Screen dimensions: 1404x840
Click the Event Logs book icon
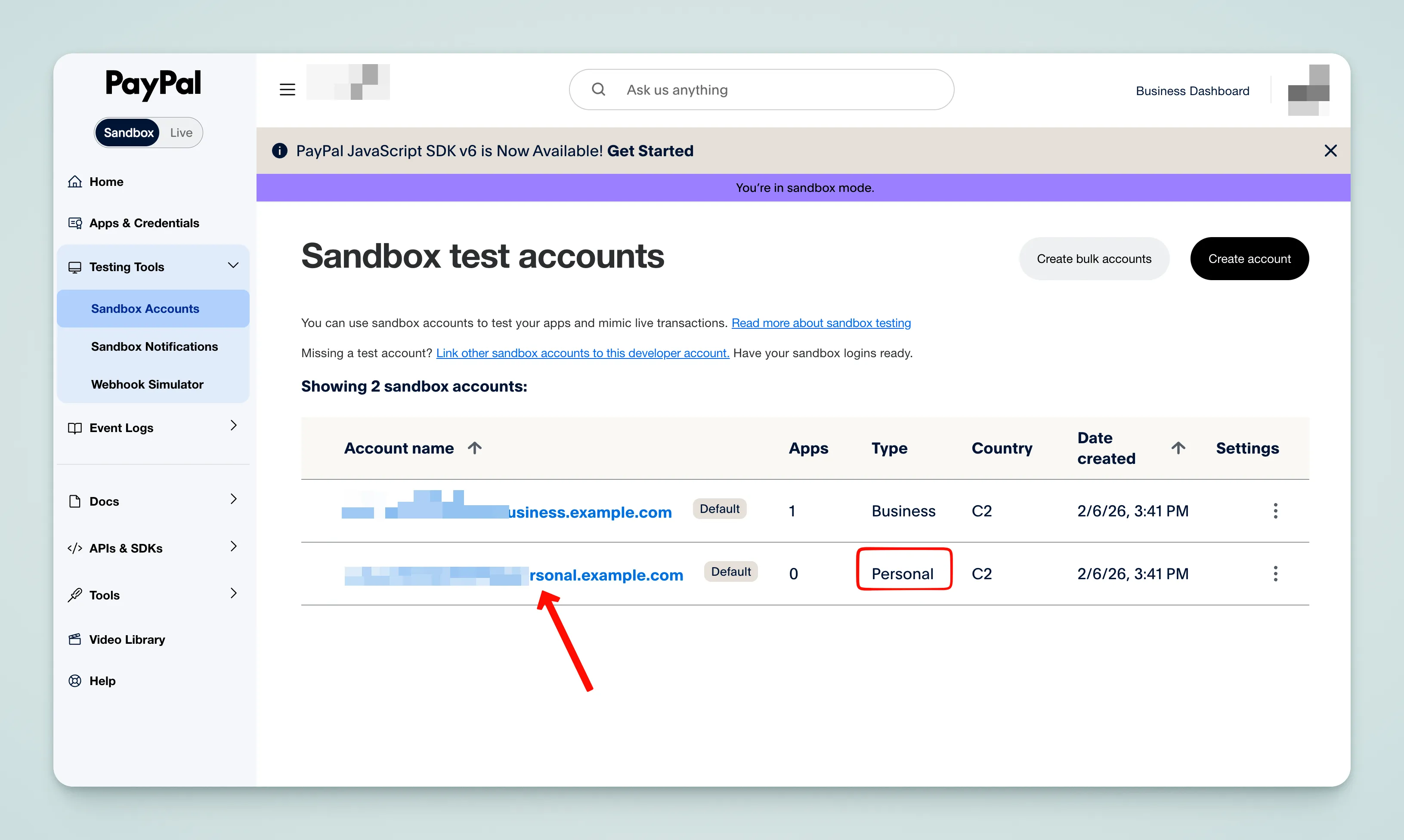[75, 428]
